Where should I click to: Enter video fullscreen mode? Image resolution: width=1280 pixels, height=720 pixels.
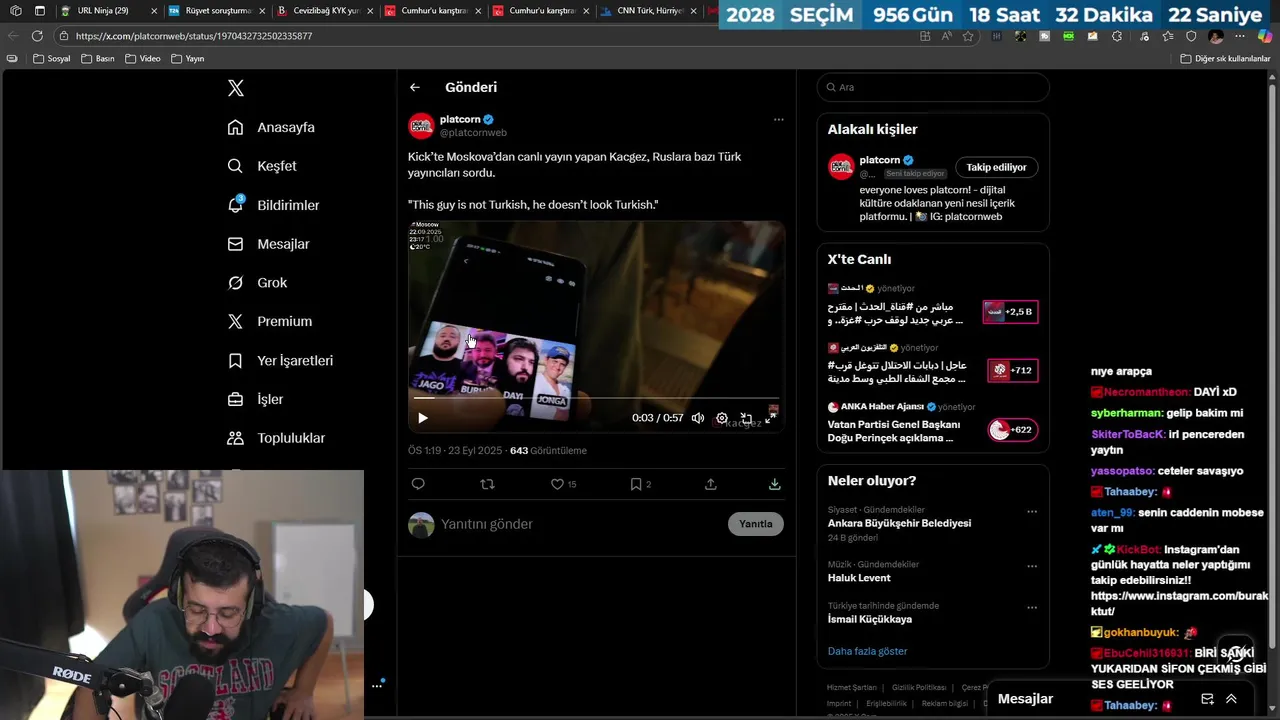pos(771,418)
